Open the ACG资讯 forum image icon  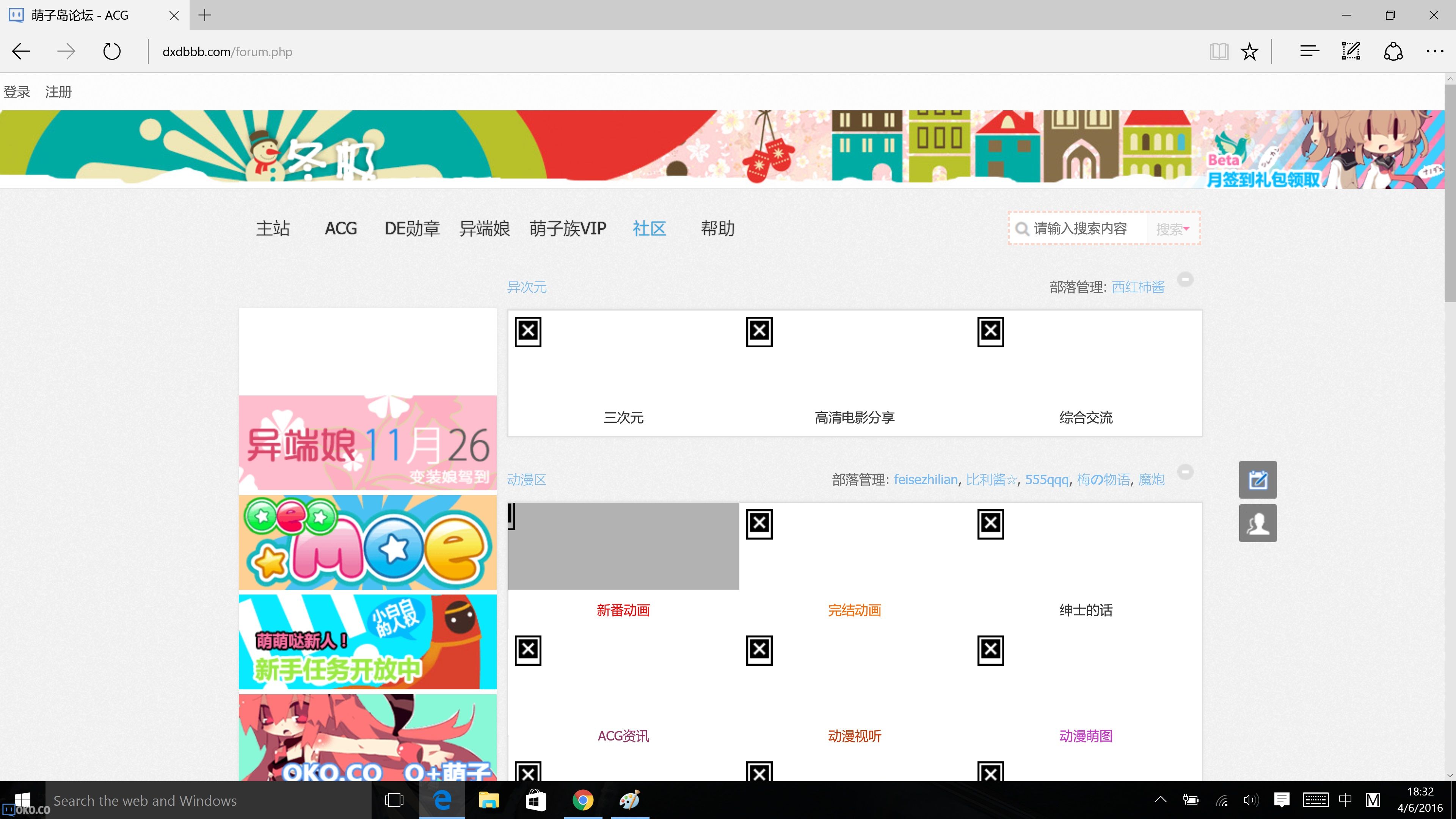pyautogui.click(x=528, y=651)
